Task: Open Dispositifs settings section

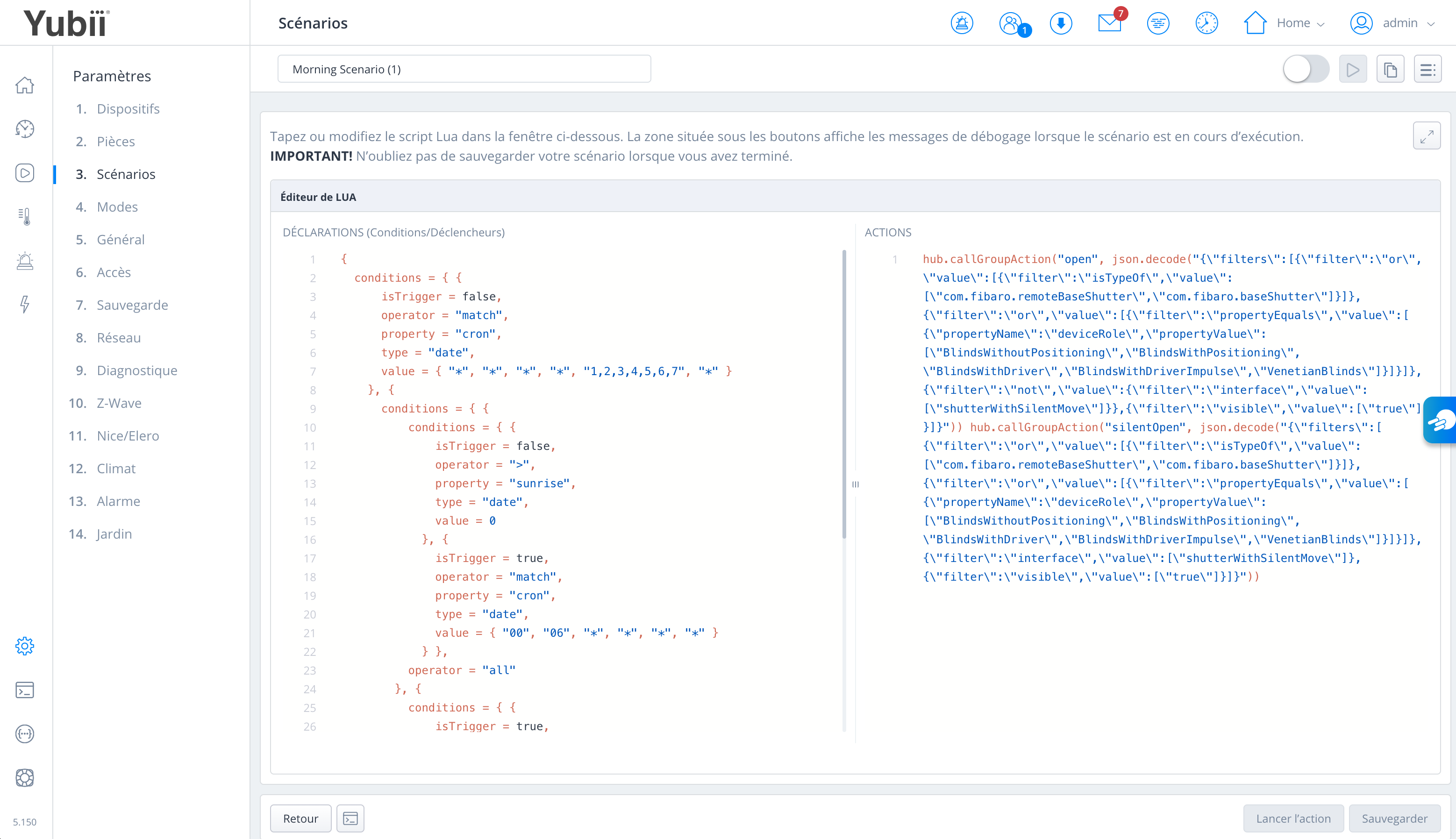Action: pos(128,109)
